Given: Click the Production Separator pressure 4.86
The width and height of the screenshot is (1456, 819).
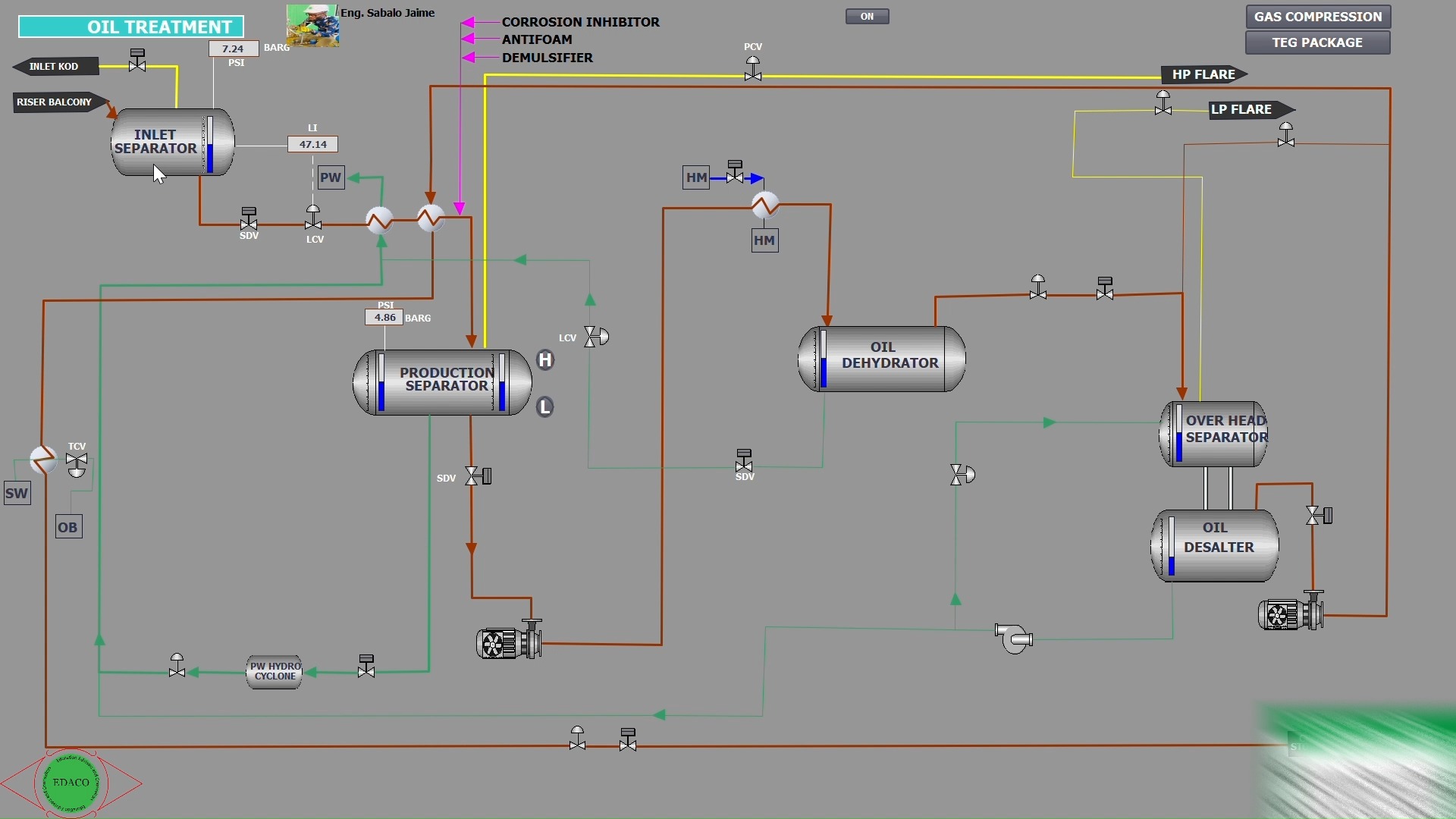Looking at the screenshot, I should (x=384, y=318).
